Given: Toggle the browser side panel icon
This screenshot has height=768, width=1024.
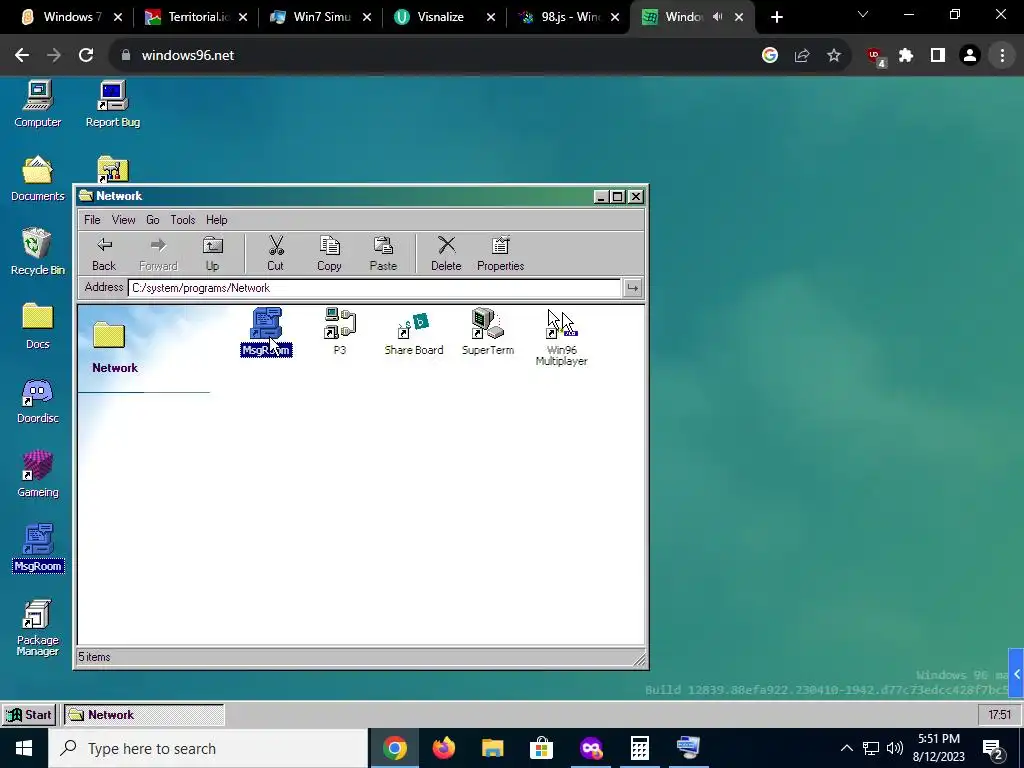Looking at the screenshot, I should click(x=937, y=56).
